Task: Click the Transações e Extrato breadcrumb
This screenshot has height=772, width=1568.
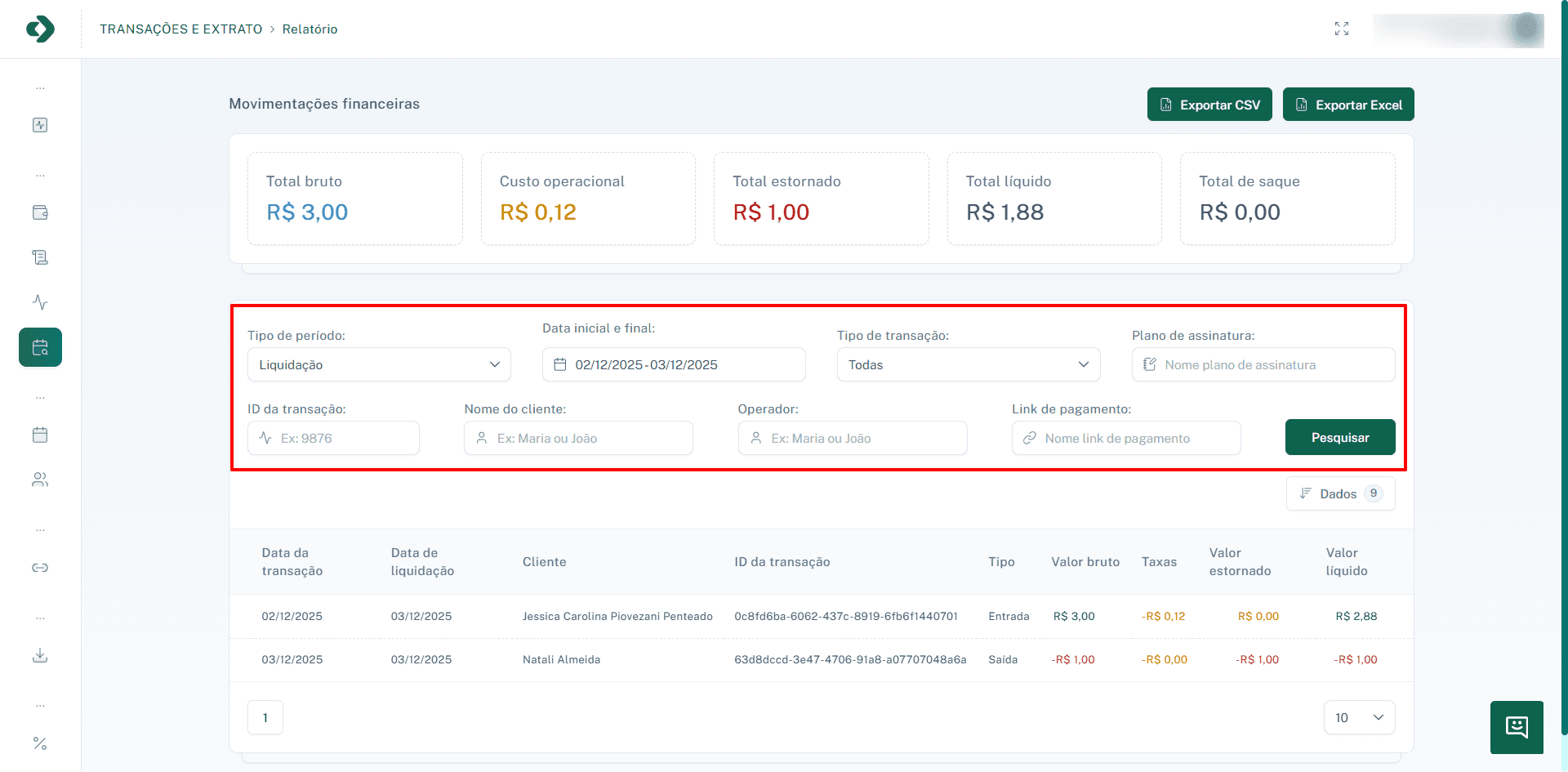Action: click(181, 29)
